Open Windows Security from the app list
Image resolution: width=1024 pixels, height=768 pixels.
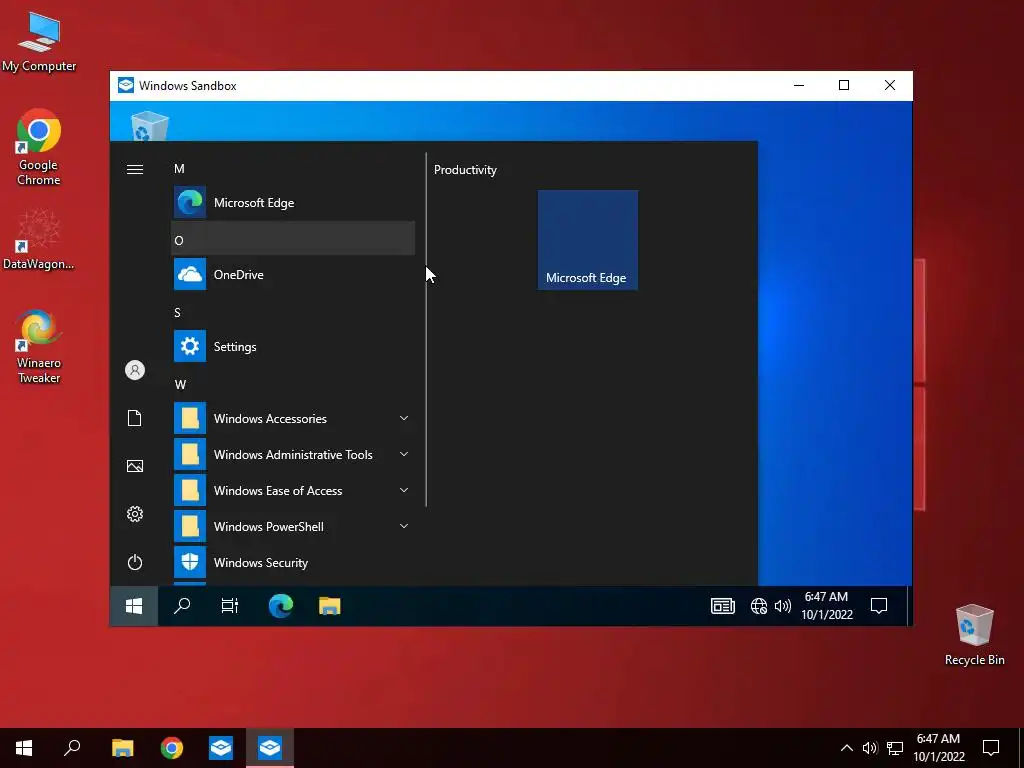pos(294,562)
